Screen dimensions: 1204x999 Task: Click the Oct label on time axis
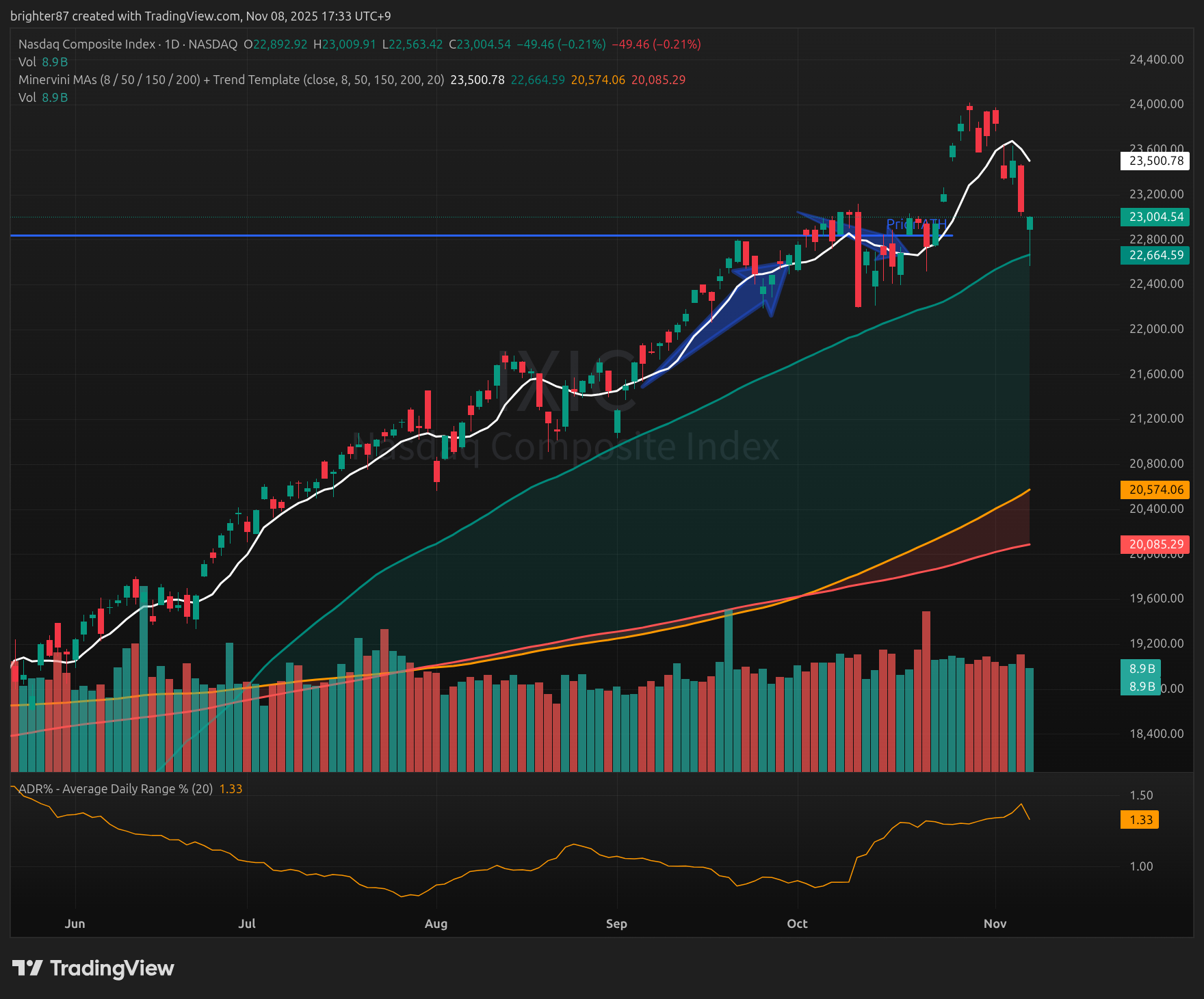(x=797, y=924)
